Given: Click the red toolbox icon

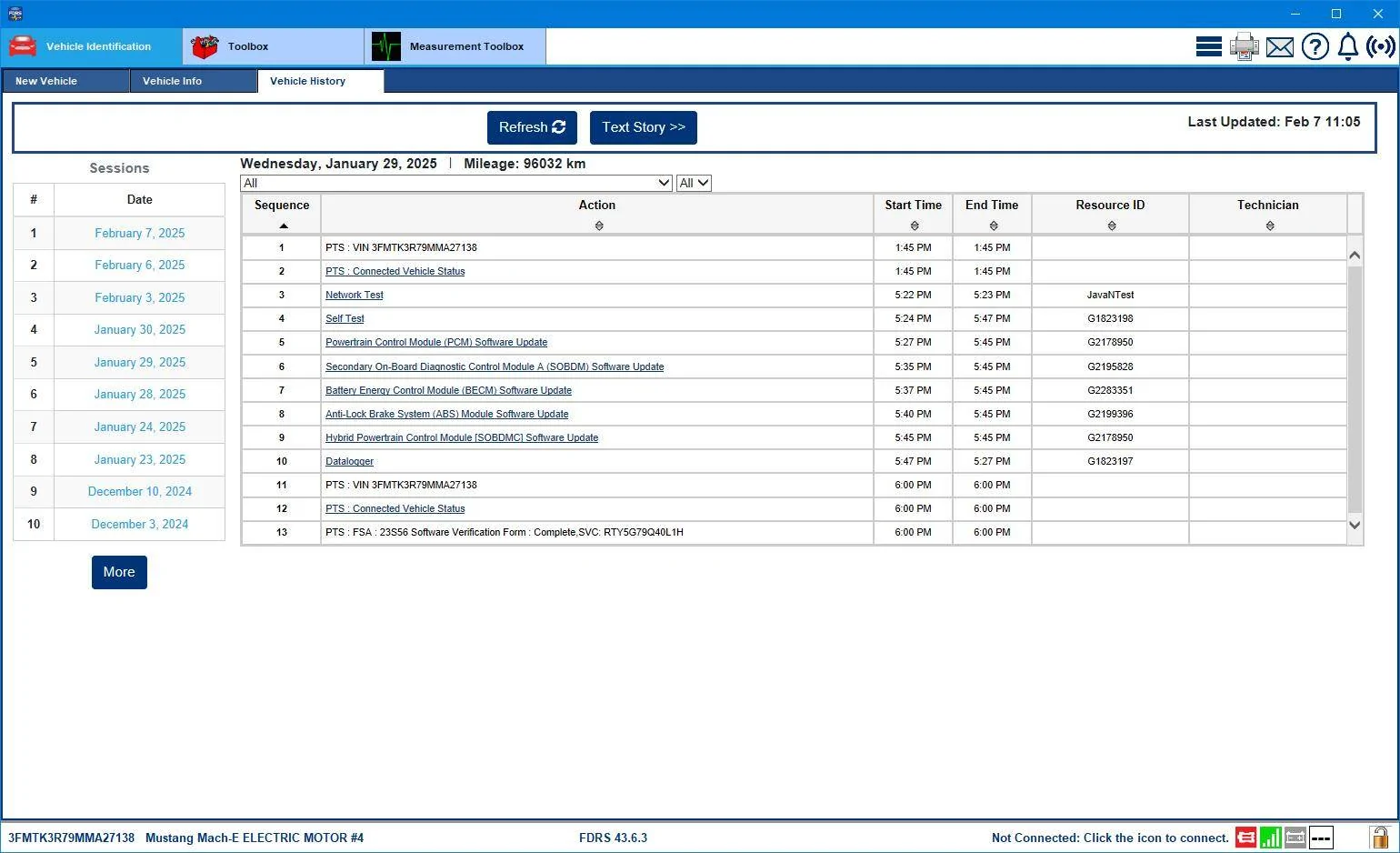Looking at the screenshot, I should (205, 46).
